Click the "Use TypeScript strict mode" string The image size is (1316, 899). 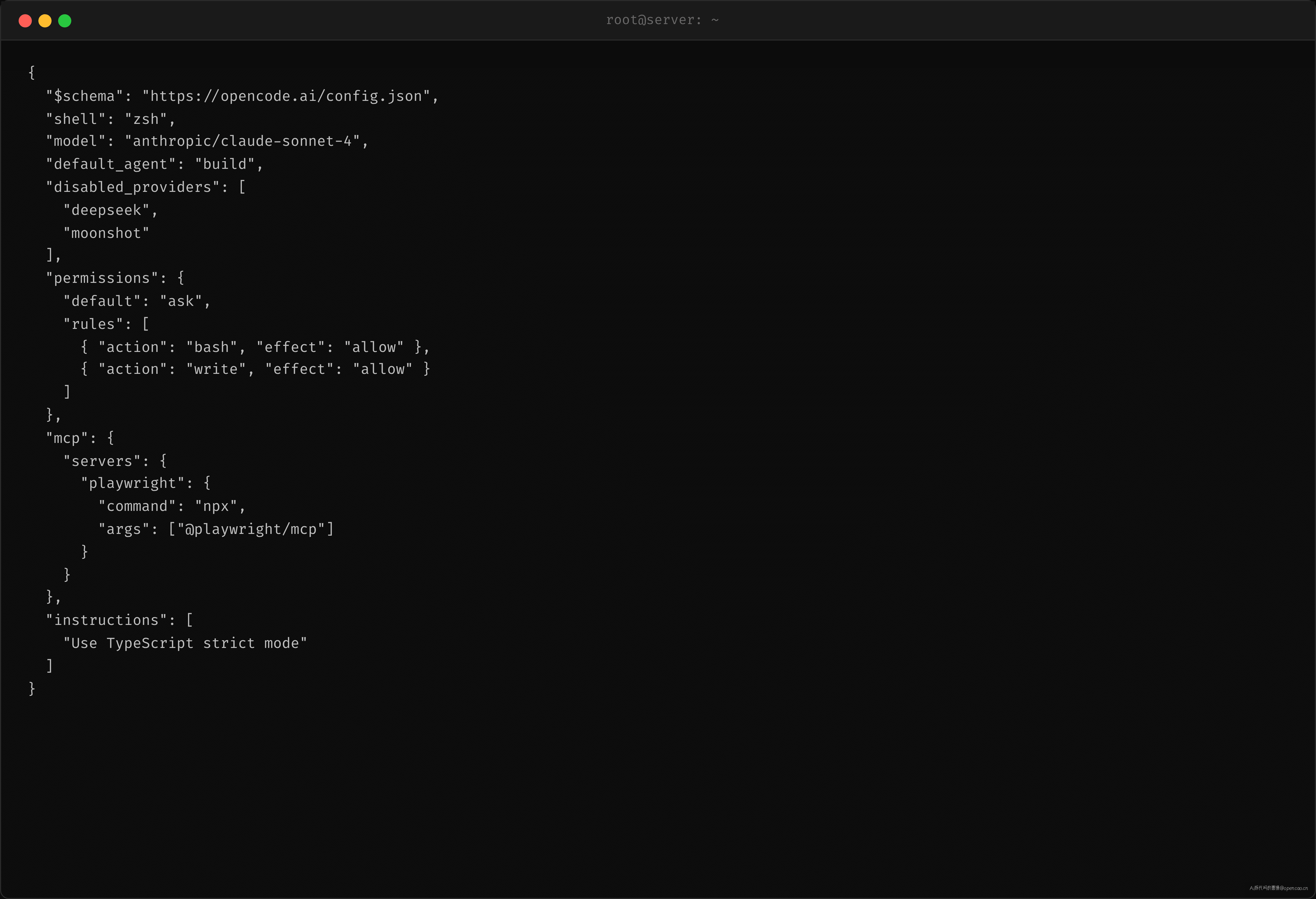tap(185, 643)
